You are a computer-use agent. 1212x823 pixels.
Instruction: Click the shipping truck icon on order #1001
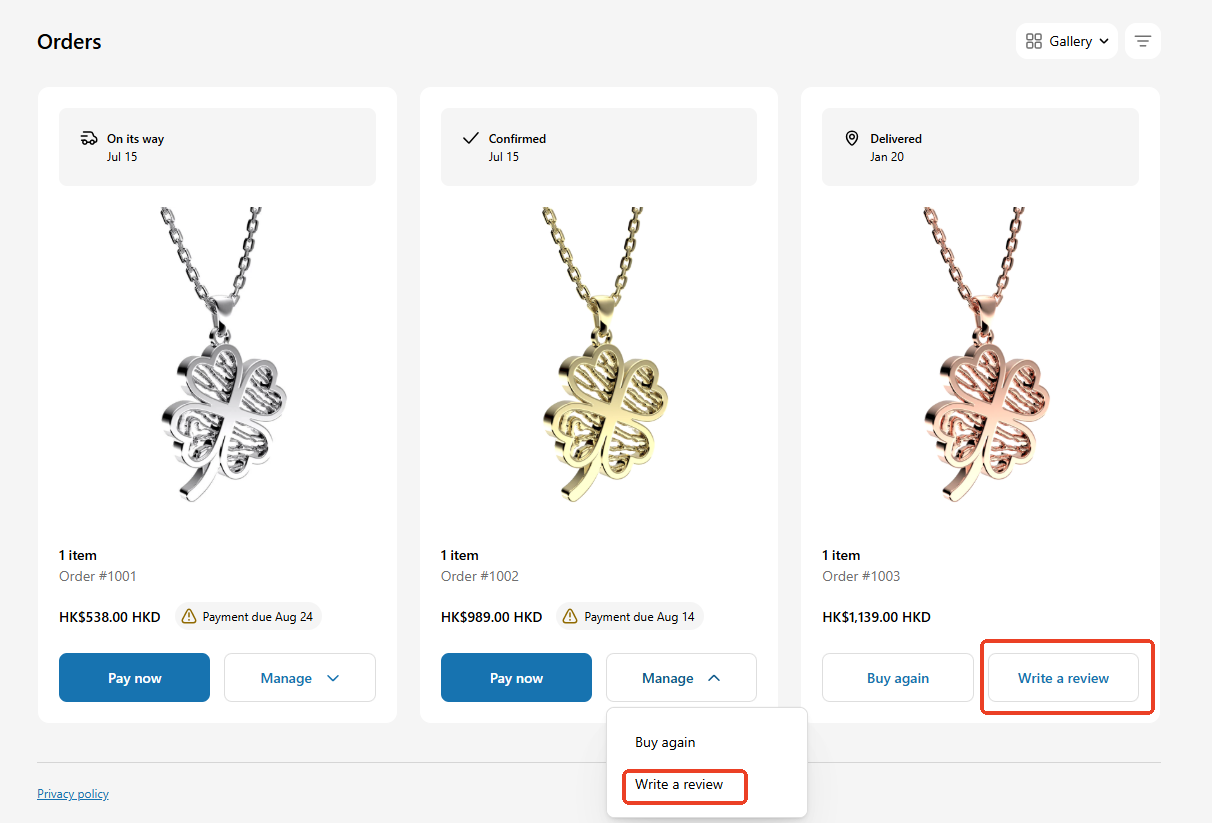tap(89, 138)
